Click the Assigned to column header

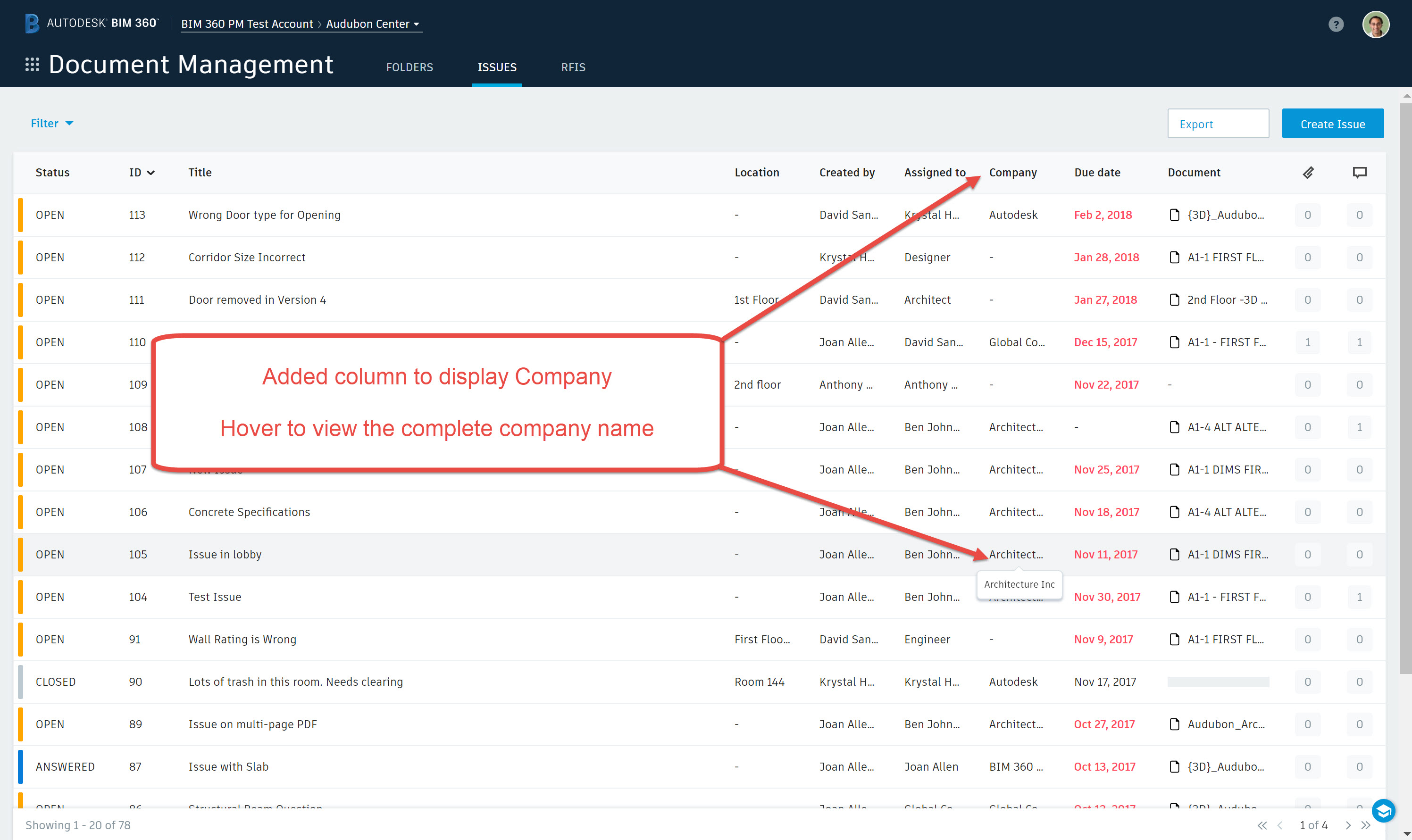[x=935, y=173]
